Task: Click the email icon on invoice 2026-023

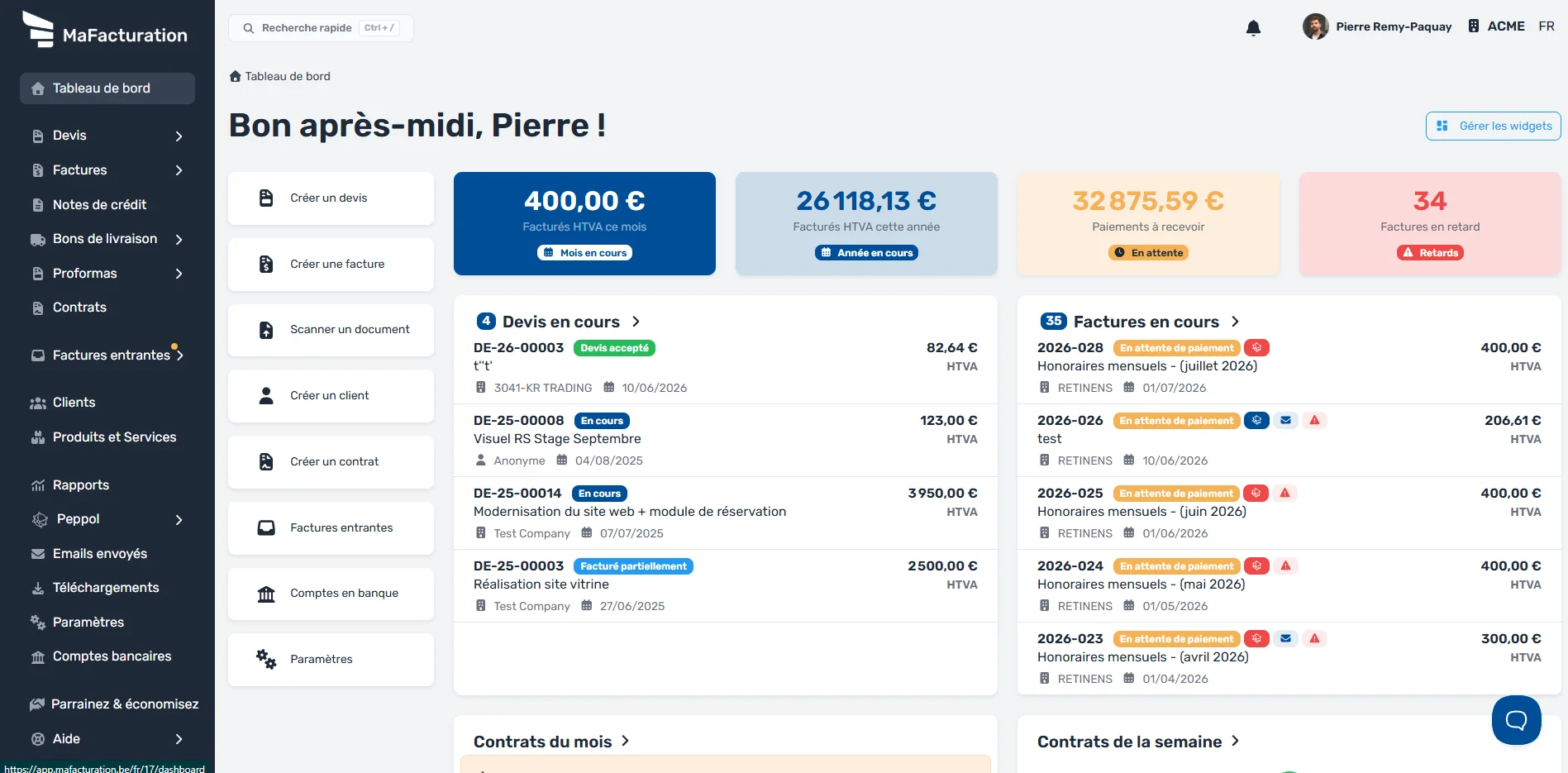Action: [x=1285, y=639]
